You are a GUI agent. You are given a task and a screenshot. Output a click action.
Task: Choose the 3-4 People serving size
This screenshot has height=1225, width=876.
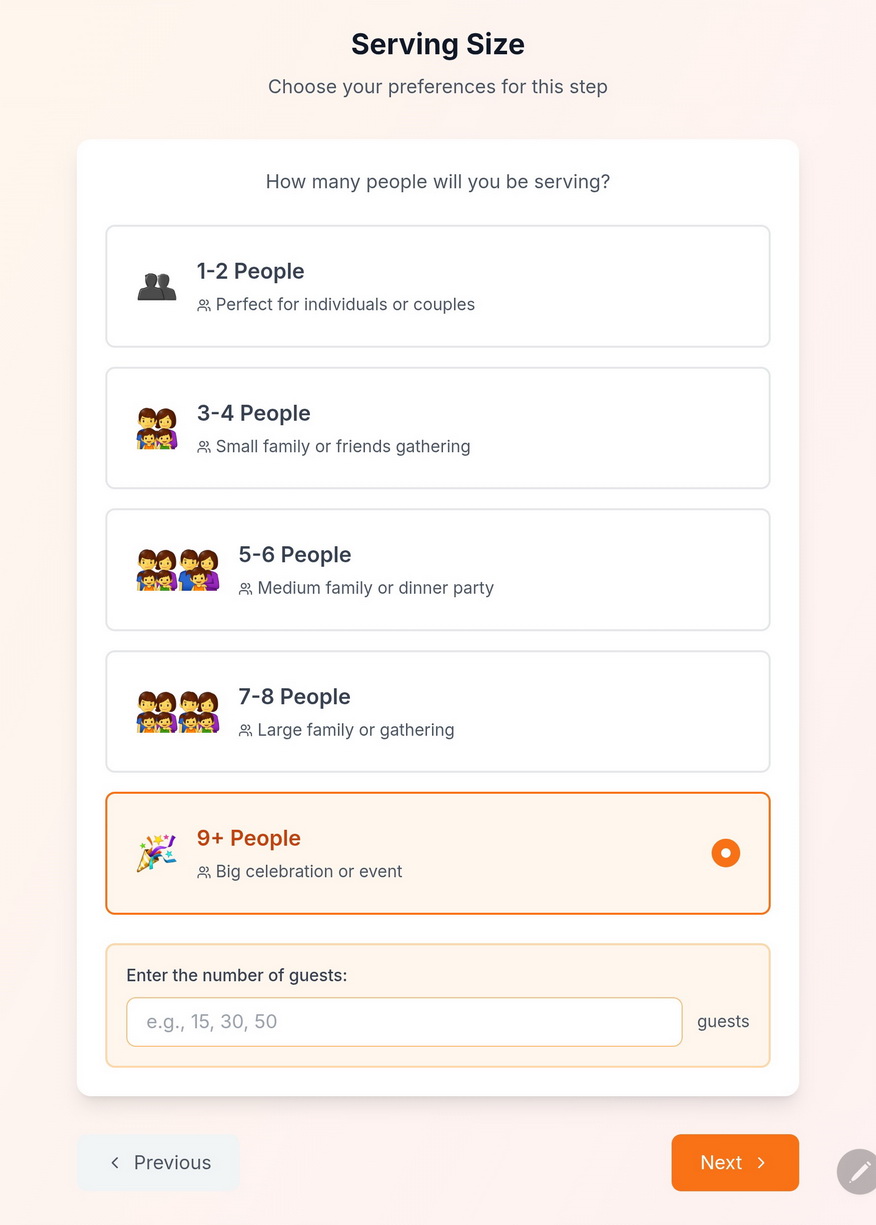click(438, 428)
